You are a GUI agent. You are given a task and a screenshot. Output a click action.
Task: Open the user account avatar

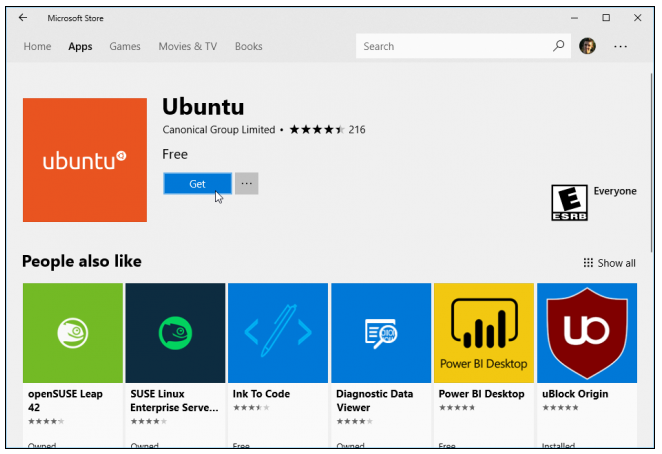click(587, 46)
